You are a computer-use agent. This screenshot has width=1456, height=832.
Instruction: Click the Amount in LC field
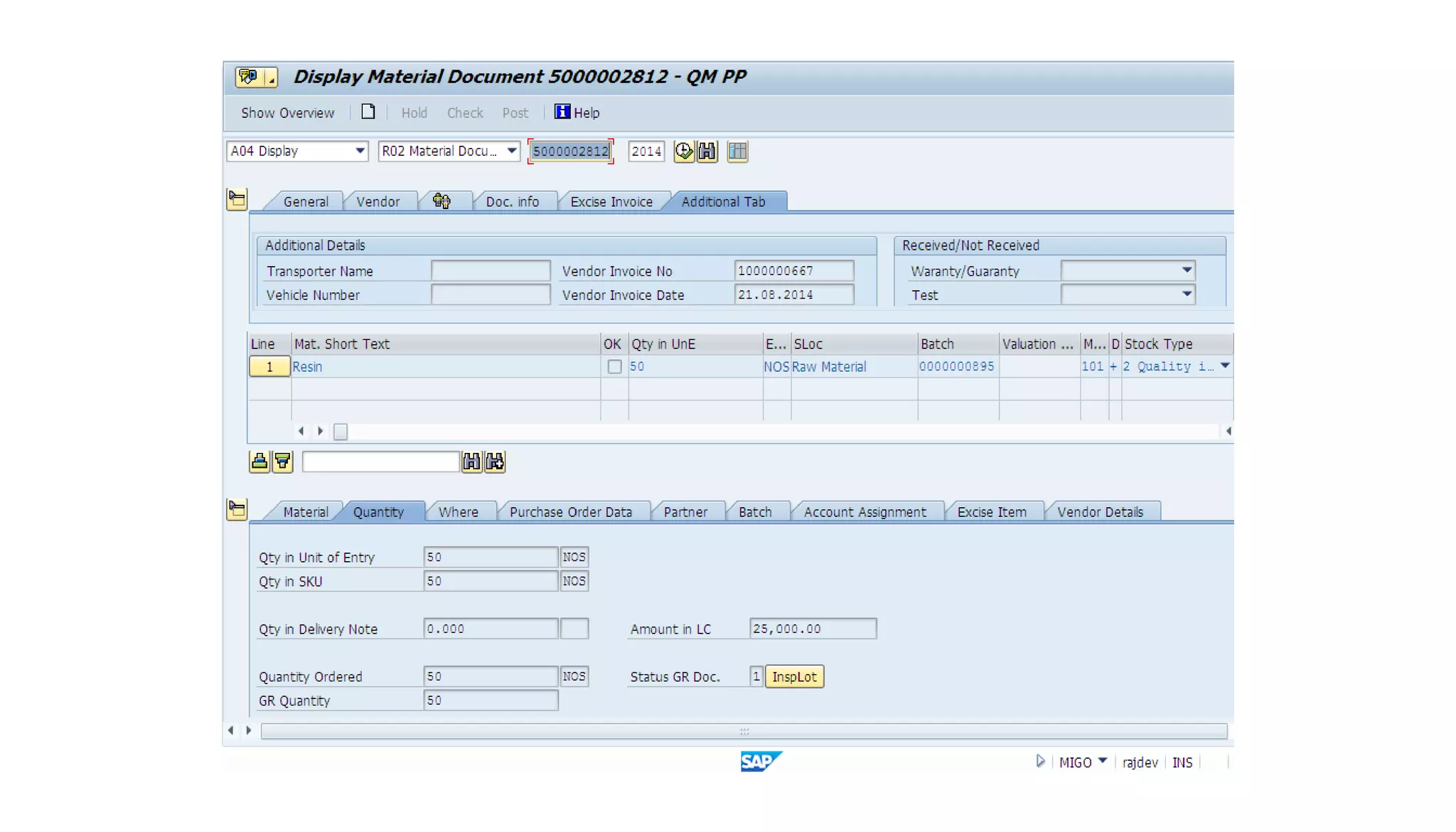coord(813,629)
